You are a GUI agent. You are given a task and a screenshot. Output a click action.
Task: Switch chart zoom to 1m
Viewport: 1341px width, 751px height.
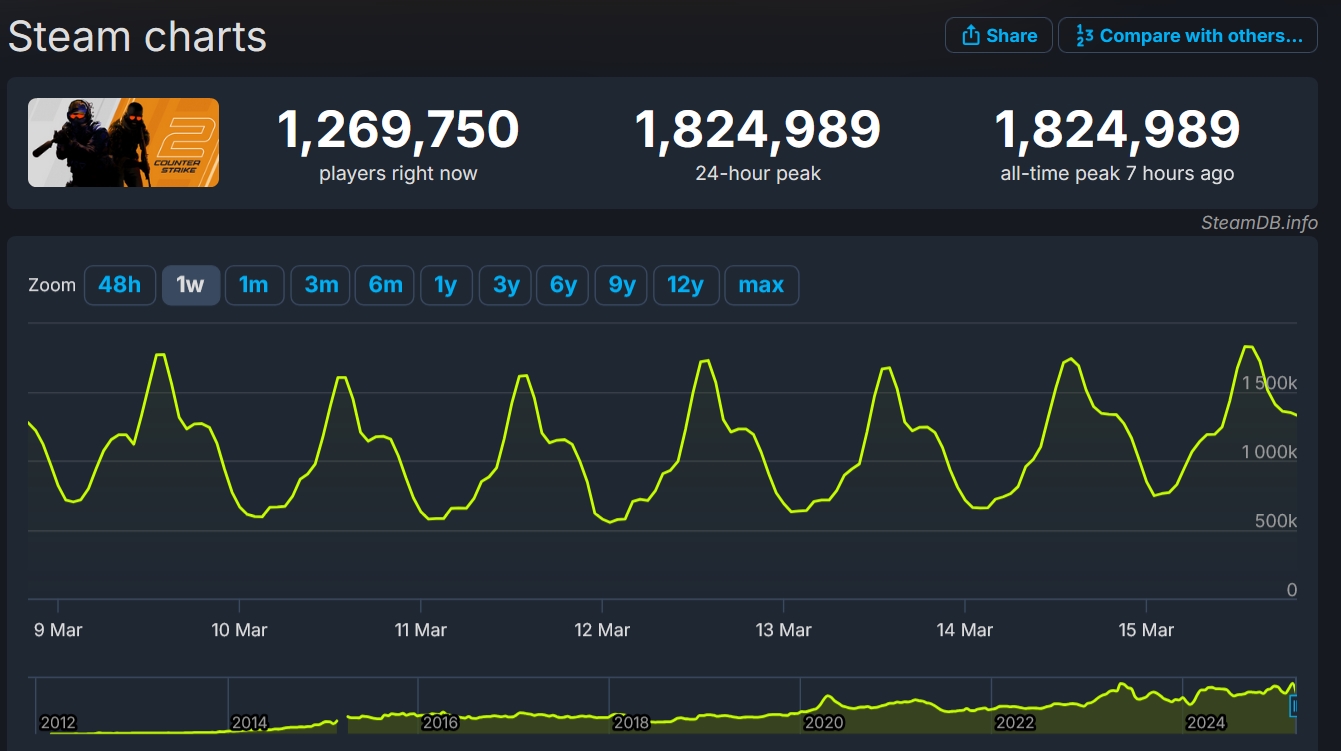click(254, 285)
